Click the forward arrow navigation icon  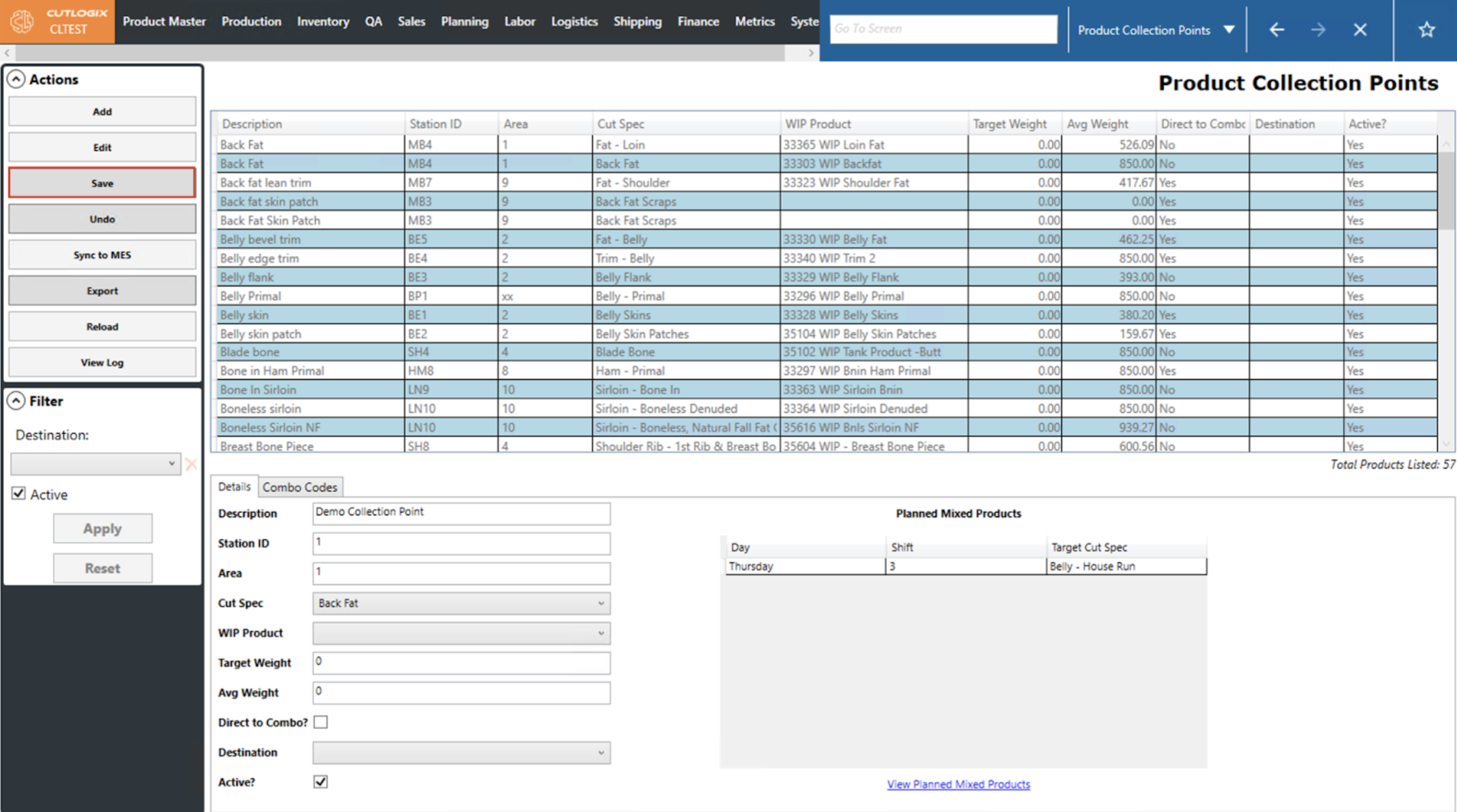[1318, 29]
